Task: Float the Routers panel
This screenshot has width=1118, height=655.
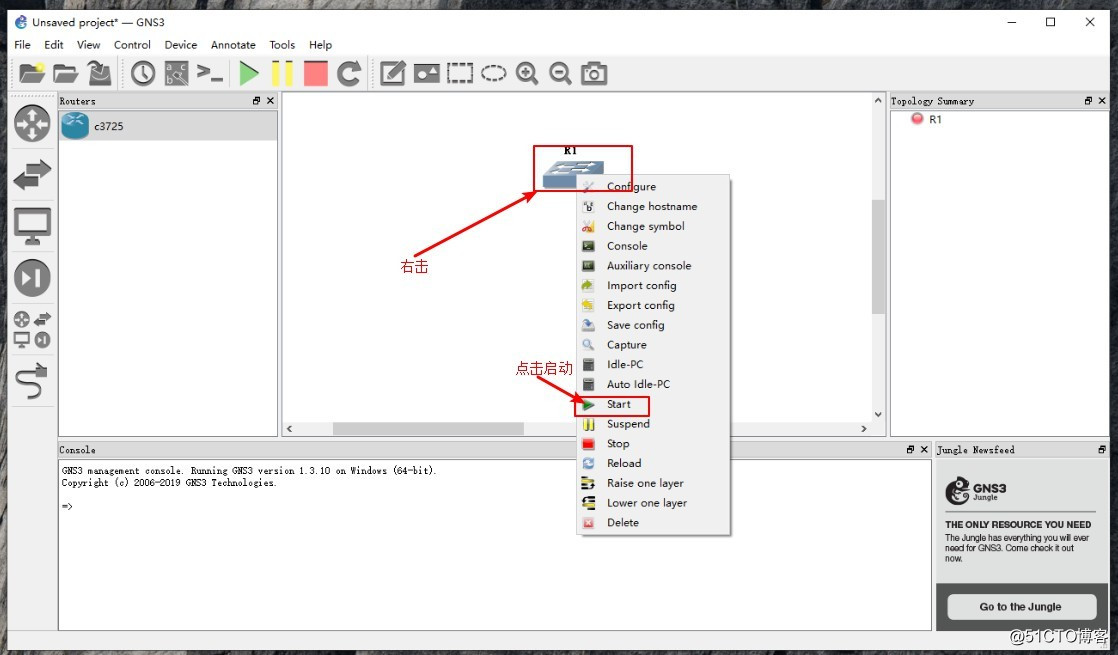Action: click(x=257, y=100)
